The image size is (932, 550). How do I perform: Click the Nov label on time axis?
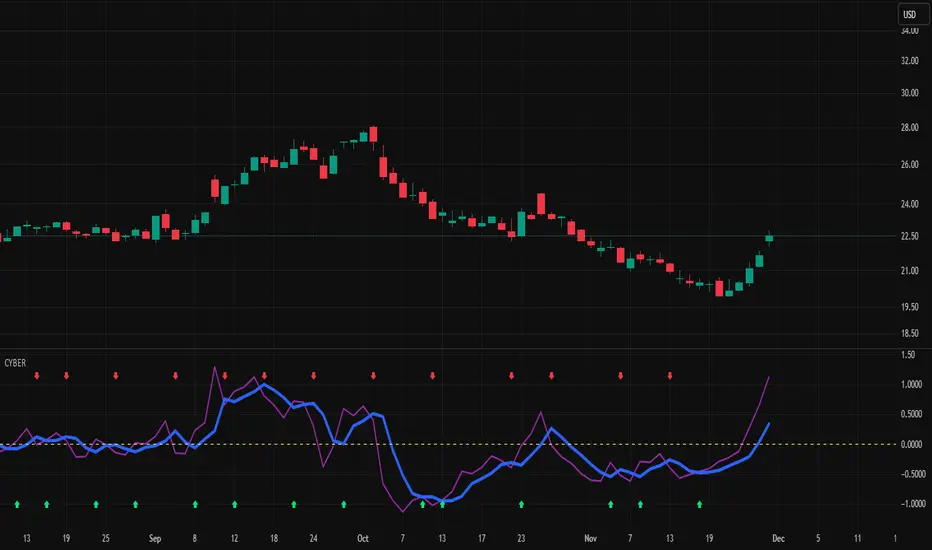tap(590, 536)
